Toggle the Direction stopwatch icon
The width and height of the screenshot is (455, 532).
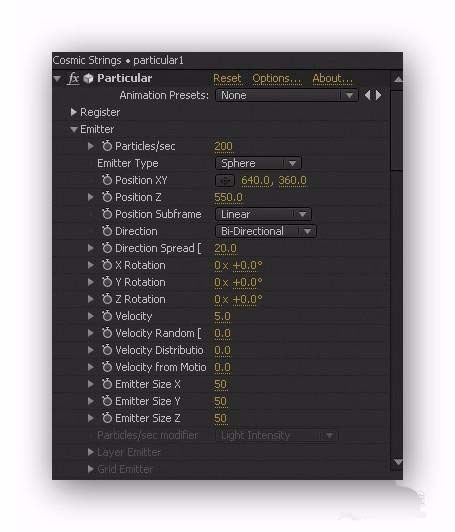click(107, 231)
